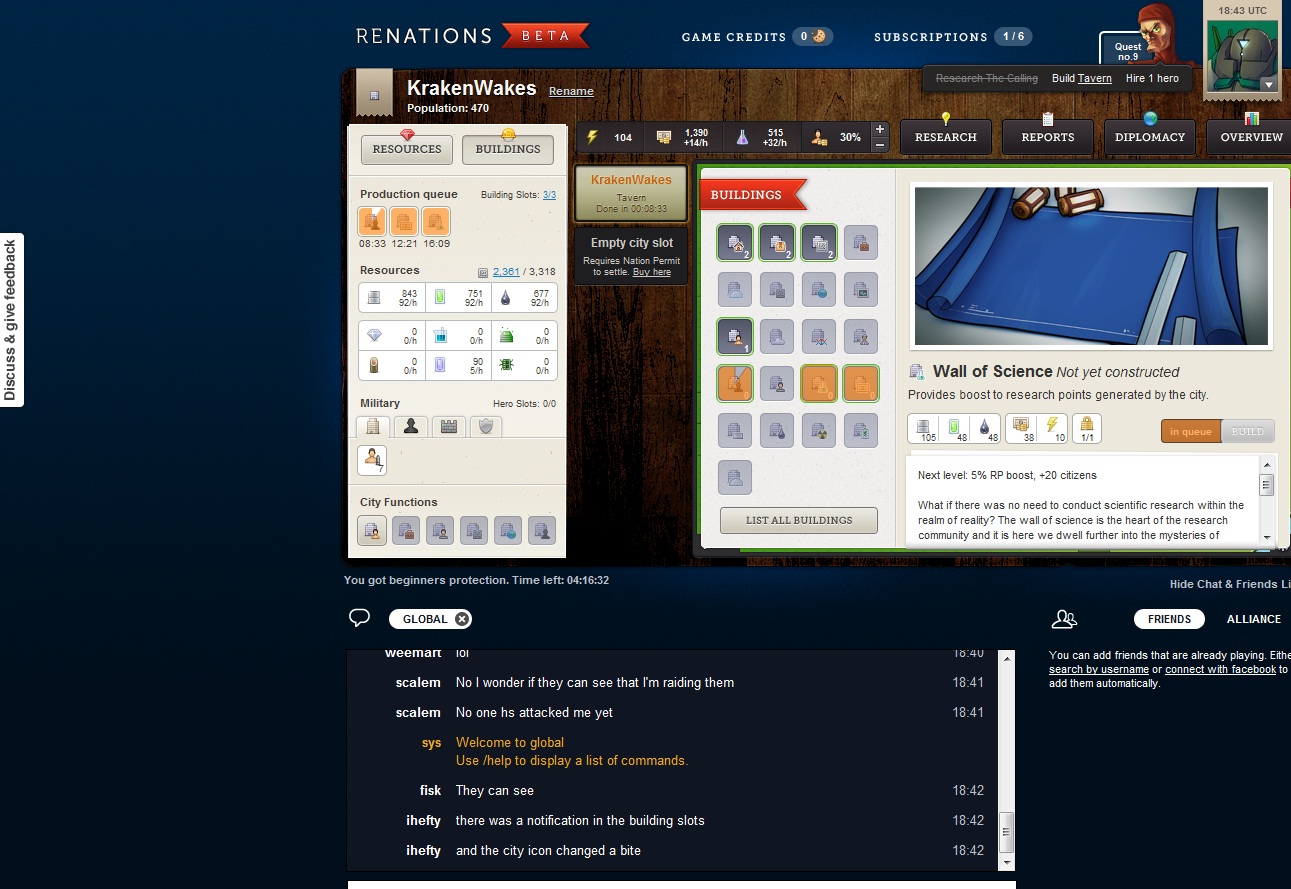Increase tax rate with plus button
The image size is (1291, 889).
pos(880,130)
